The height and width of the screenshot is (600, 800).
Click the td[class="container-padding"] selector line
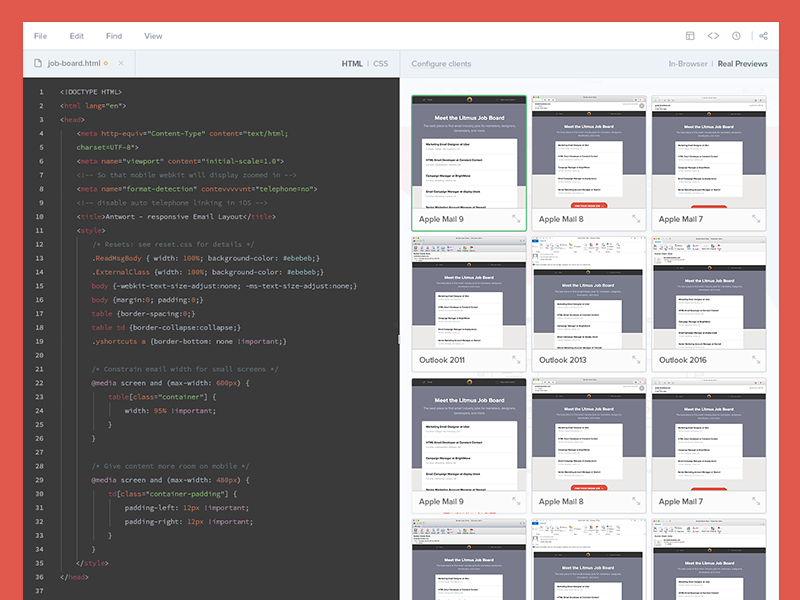(172, 494)
